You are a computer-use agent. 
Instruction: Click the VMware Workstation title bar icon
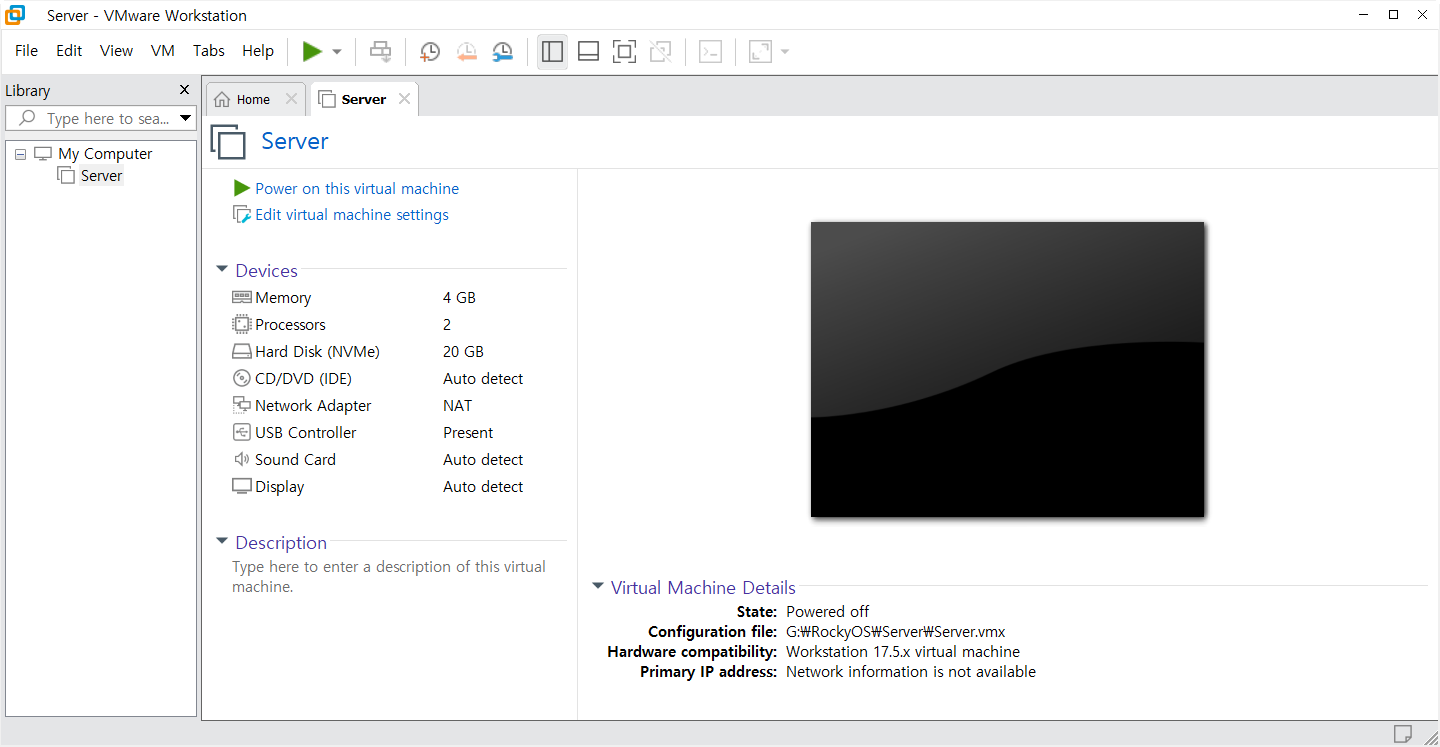point(15,15)
